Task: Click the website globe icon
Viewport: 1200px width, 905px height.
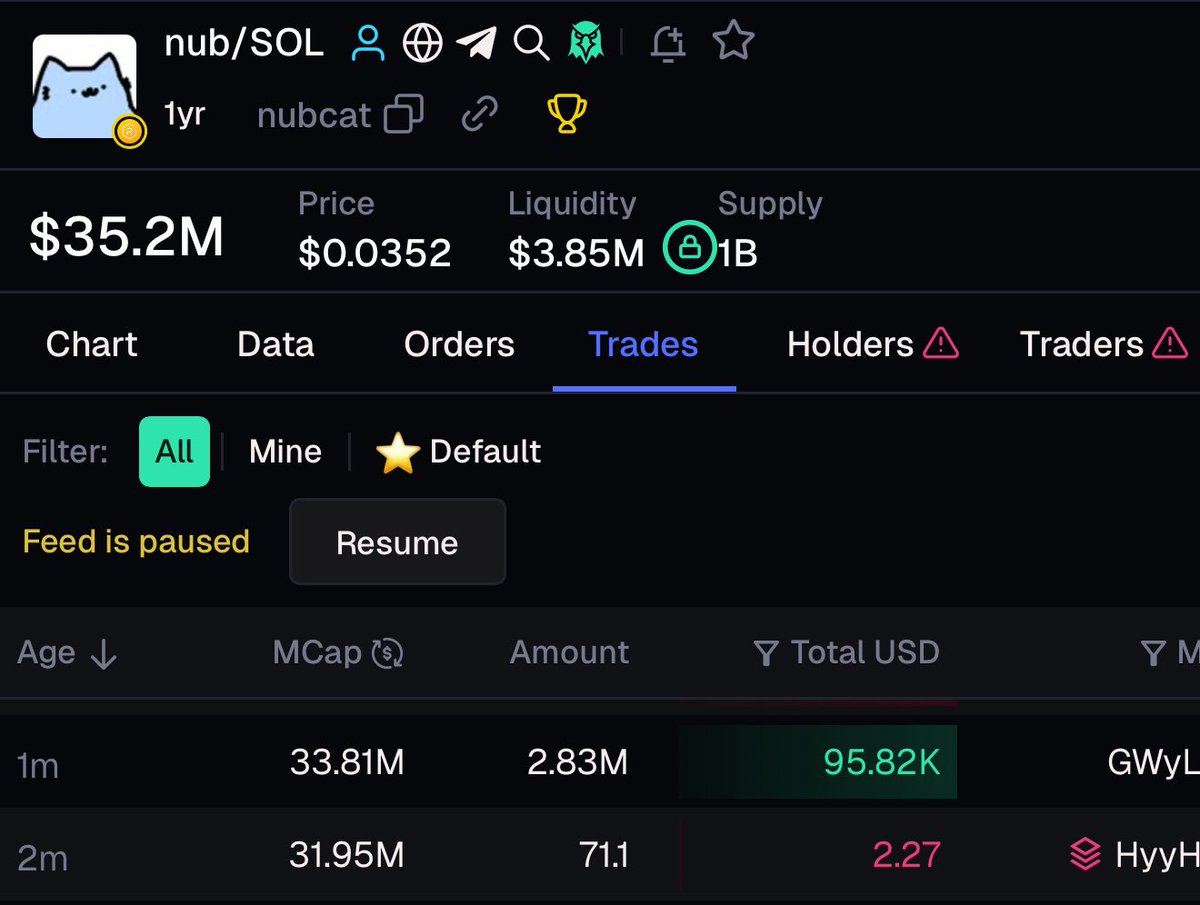Action: point(422,42)
